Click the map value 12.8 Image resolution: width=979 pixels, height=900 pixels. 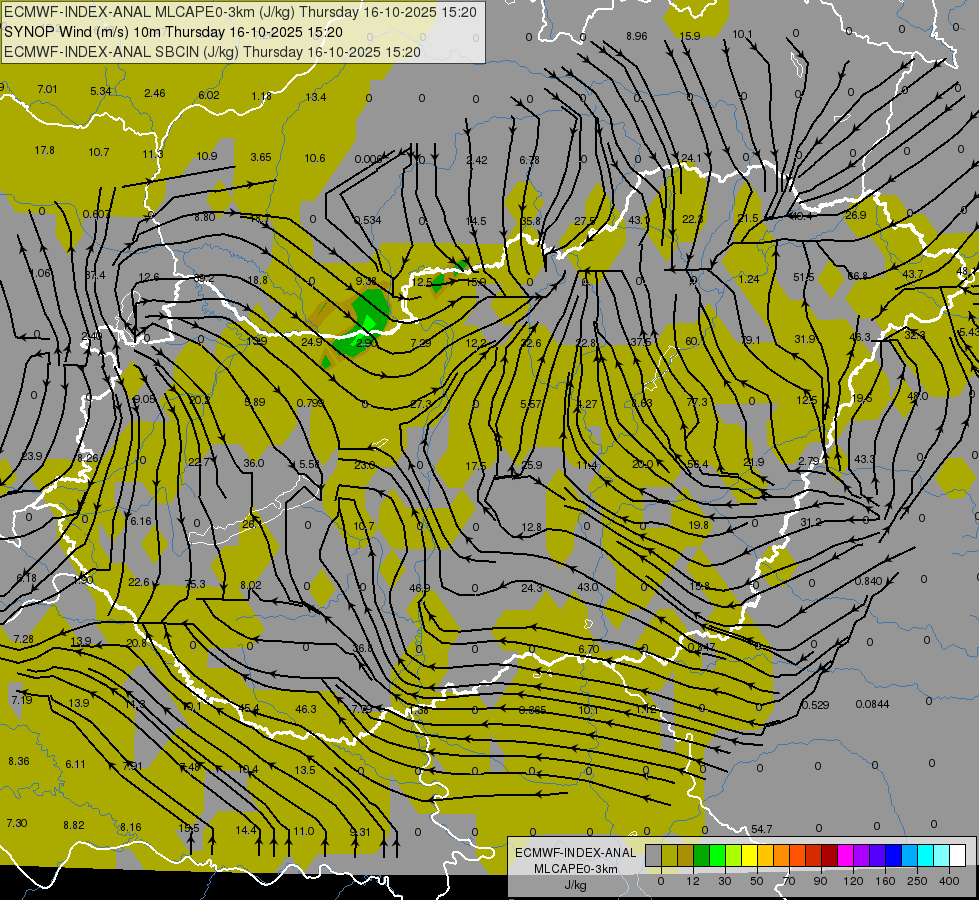(x=531, y=527)
